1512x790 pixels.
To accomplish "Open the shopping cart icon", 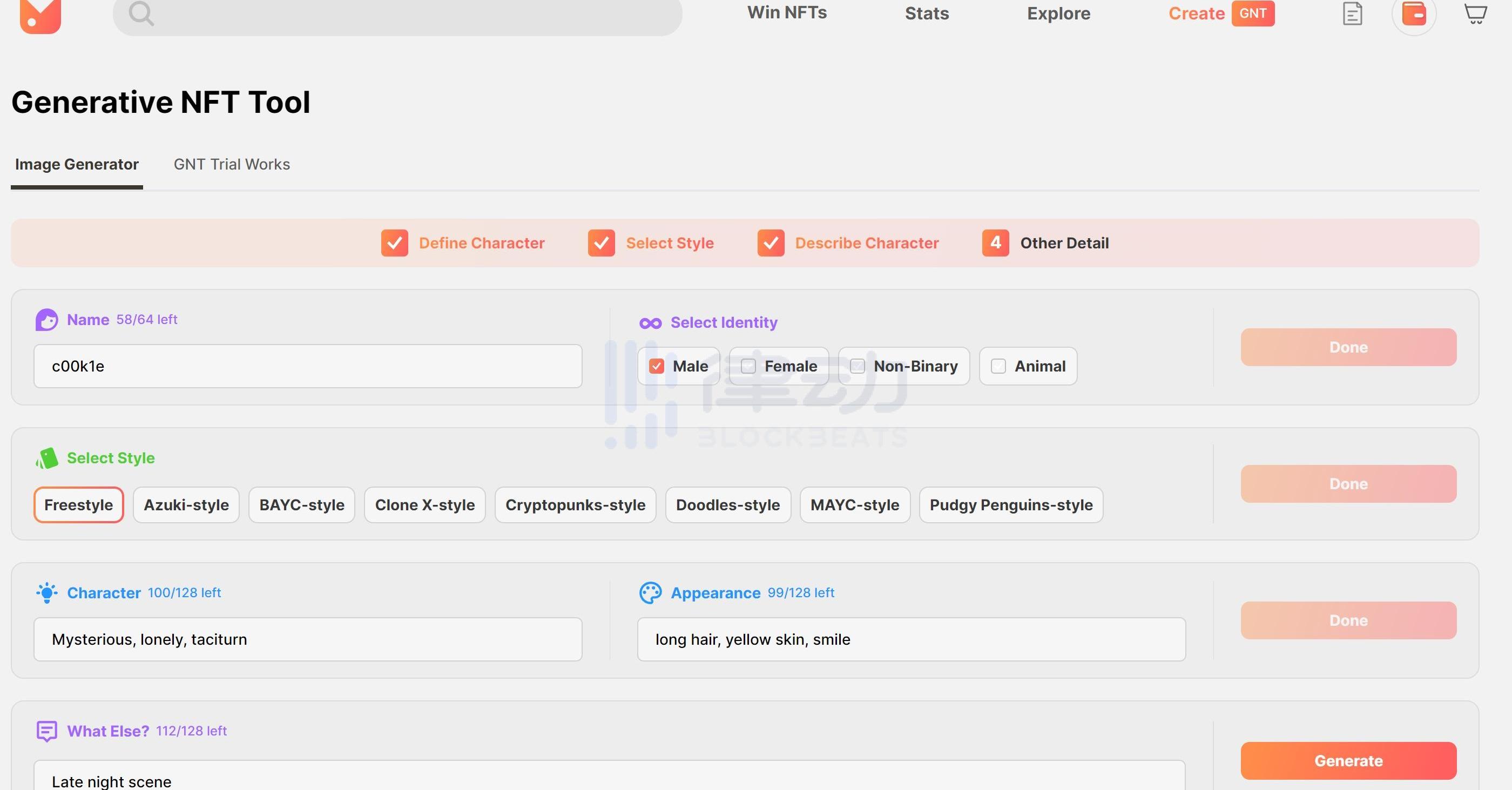I will click(1475, 13).
